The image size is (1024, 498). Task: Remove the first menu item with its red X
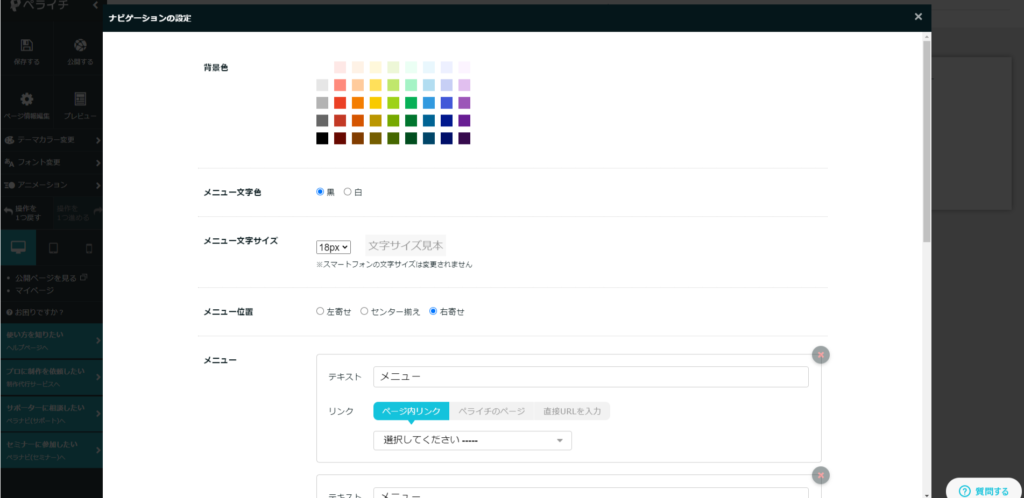[x=821, y=354]
